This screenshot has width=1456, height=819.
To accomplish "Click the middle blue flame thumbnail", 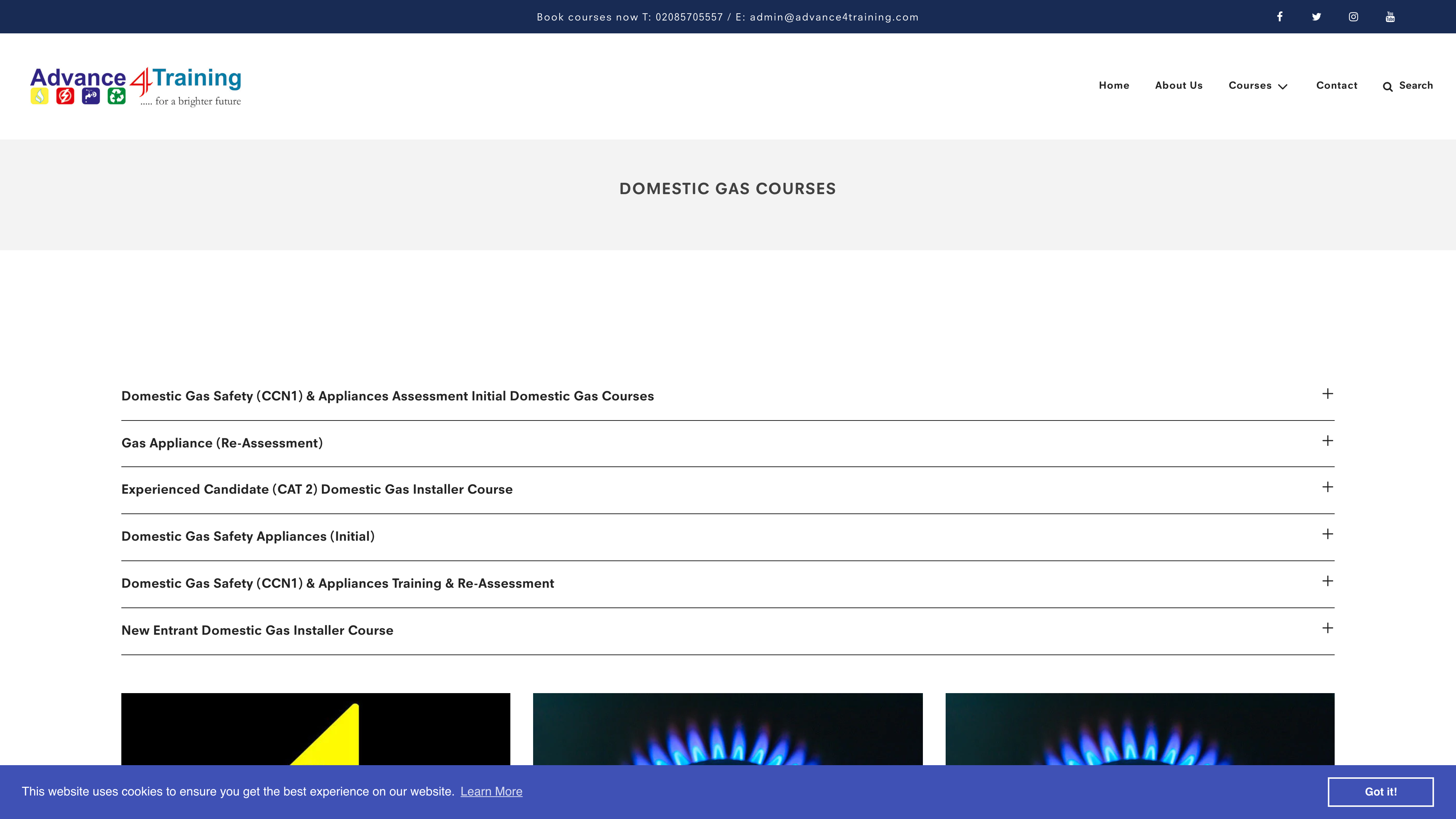I will point(728,728).
